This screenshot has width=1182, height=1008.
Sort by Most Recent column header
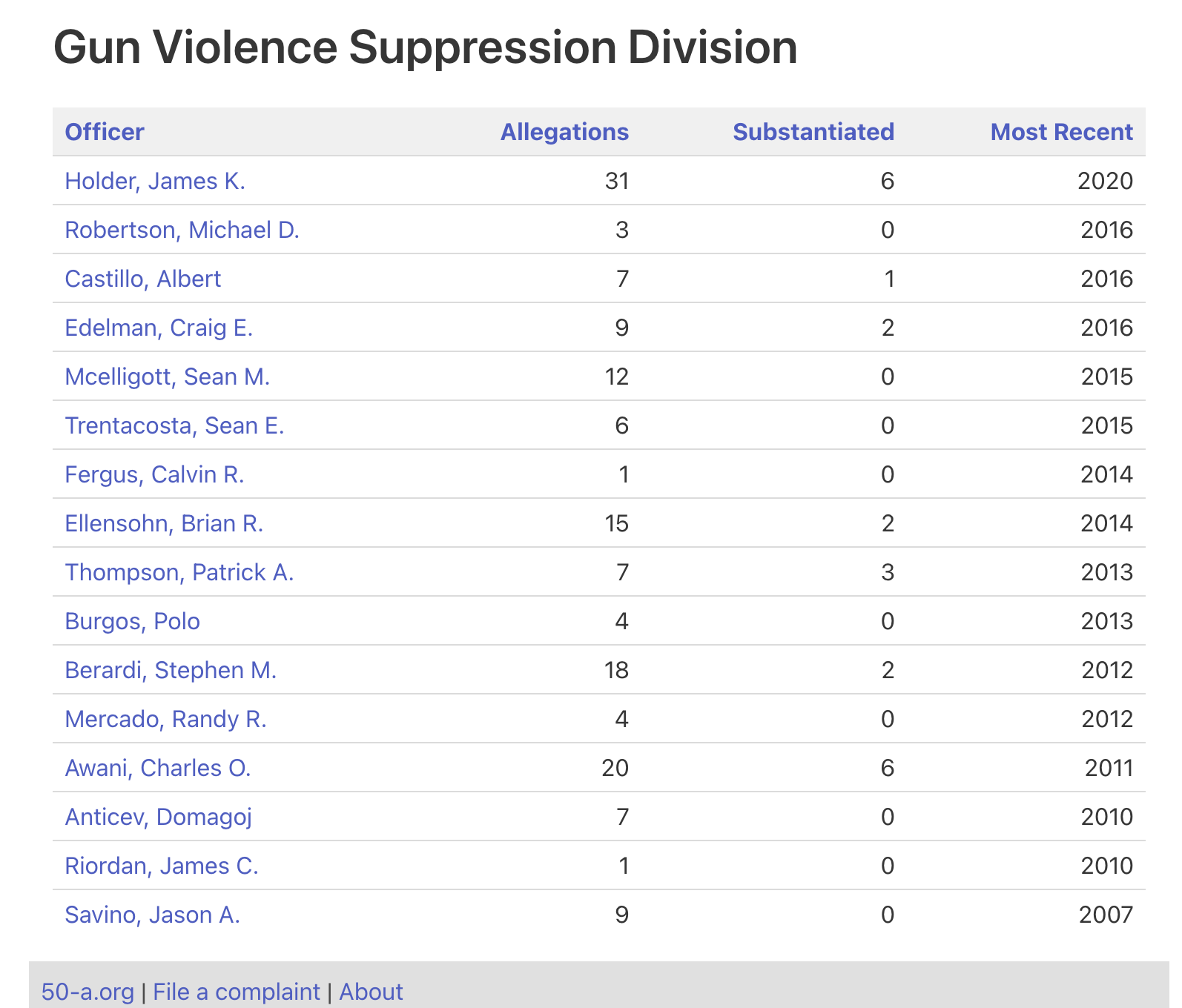[x=1062, y=132]
